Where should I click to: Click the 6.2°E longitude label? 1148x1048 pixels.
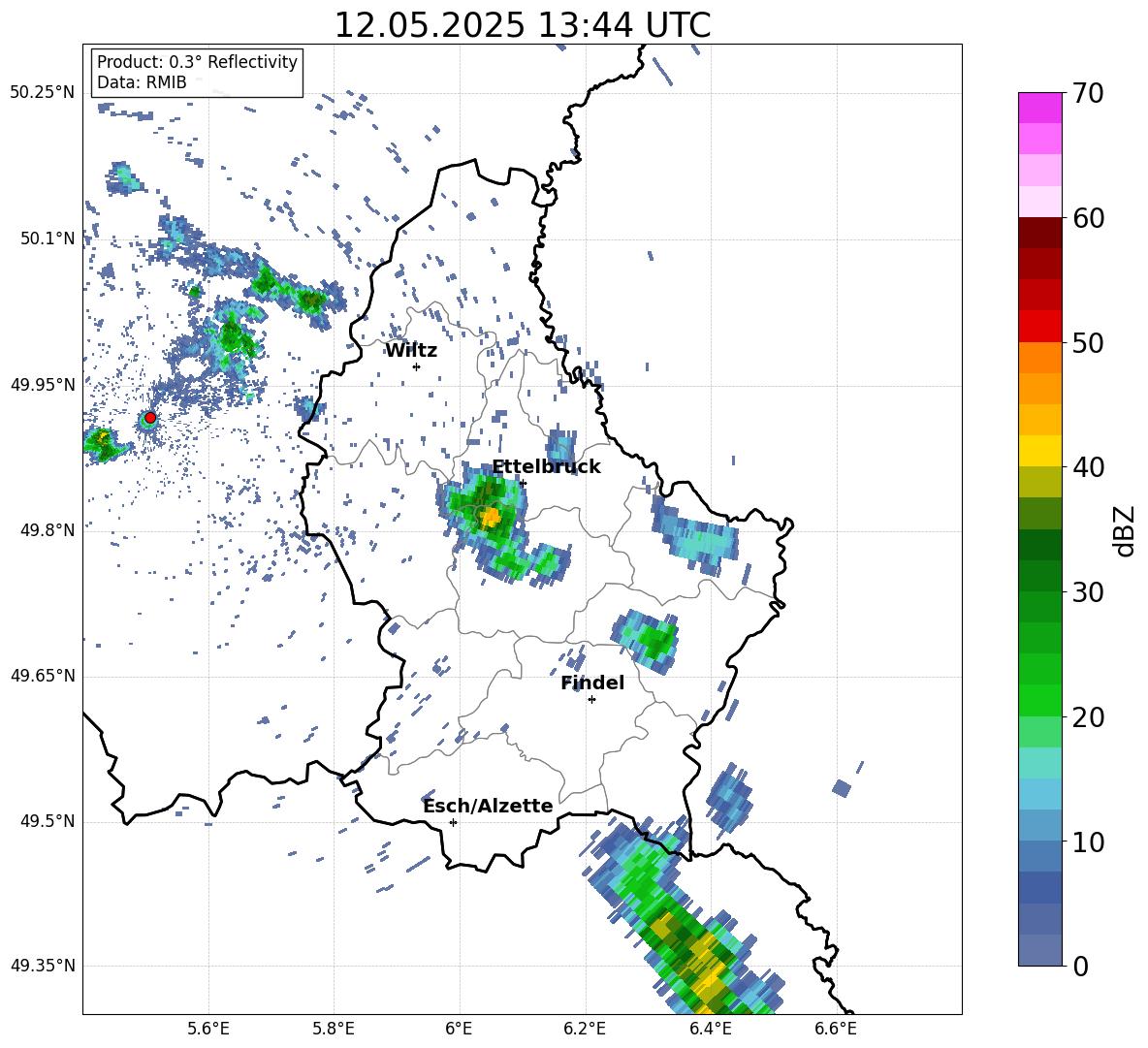tap(585, 1030)
